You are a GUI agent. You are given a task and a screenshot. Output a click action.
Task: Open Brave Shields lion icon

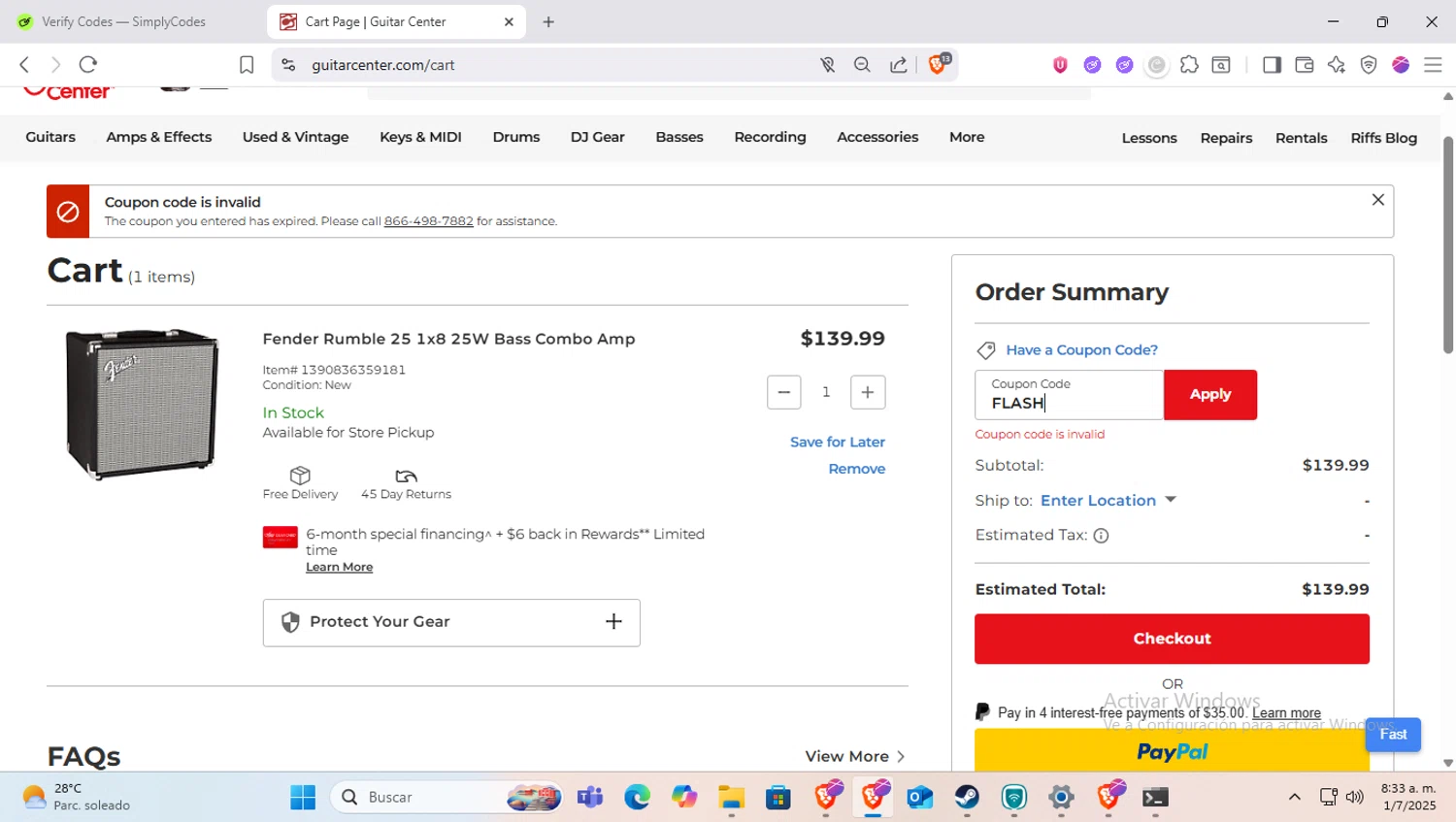click(x=939, y=64)
